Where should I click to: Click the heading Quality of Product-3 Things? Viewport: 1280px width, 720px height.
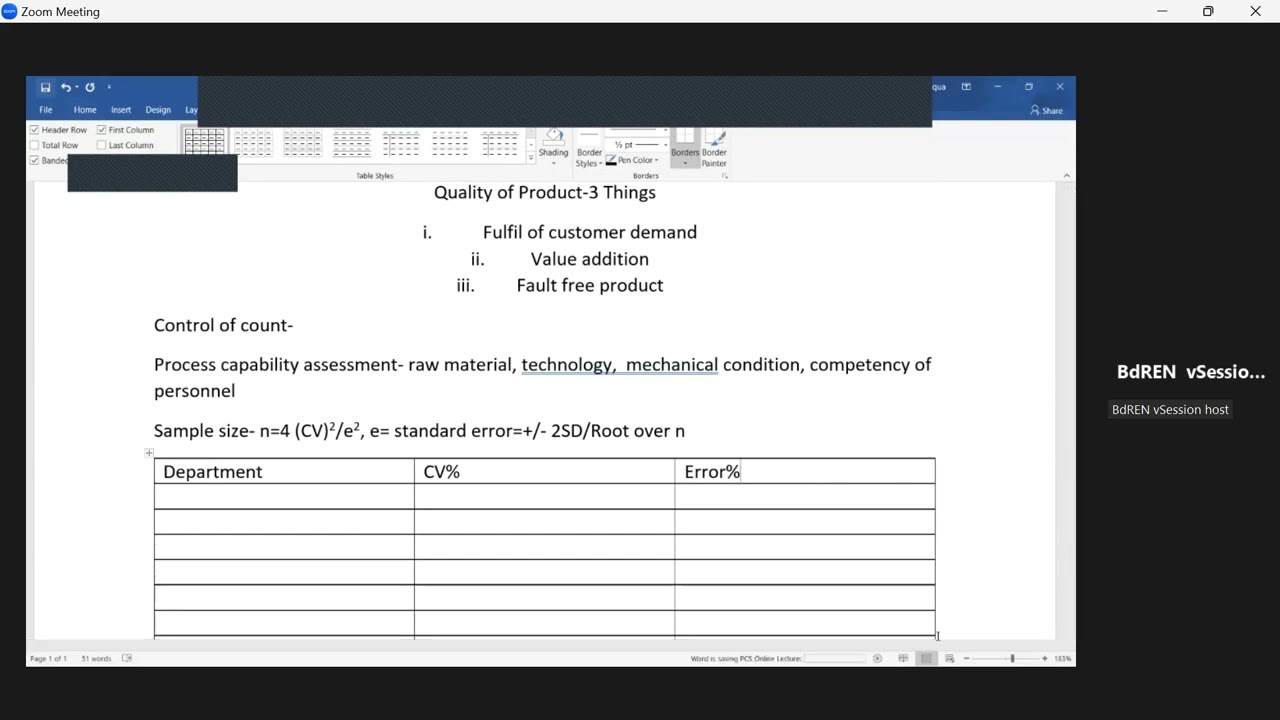click(x=545, y=192)
